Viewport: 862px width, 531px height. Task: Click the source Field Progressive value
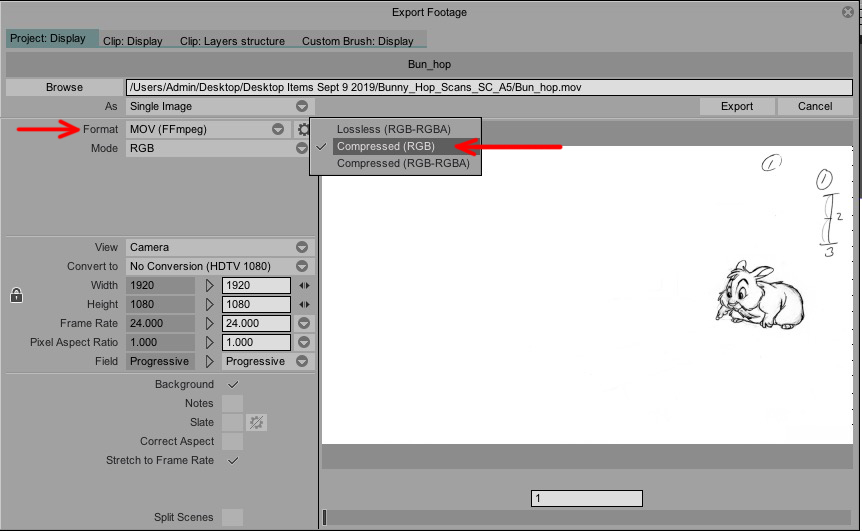(x=160, y=362)
